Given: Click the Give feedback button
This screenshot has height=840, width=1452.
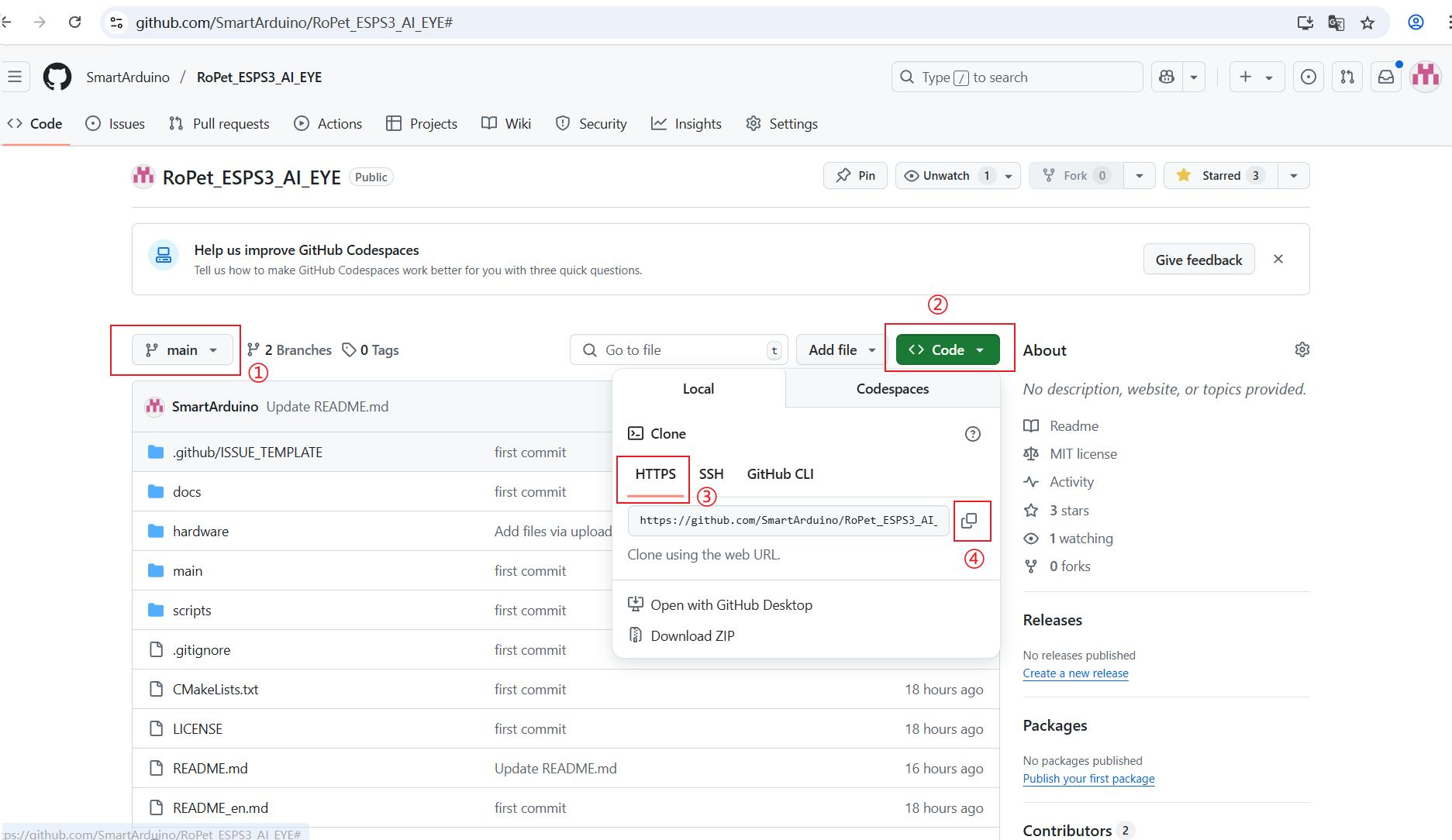Looking at the screenshot, I should point(1199,260).
